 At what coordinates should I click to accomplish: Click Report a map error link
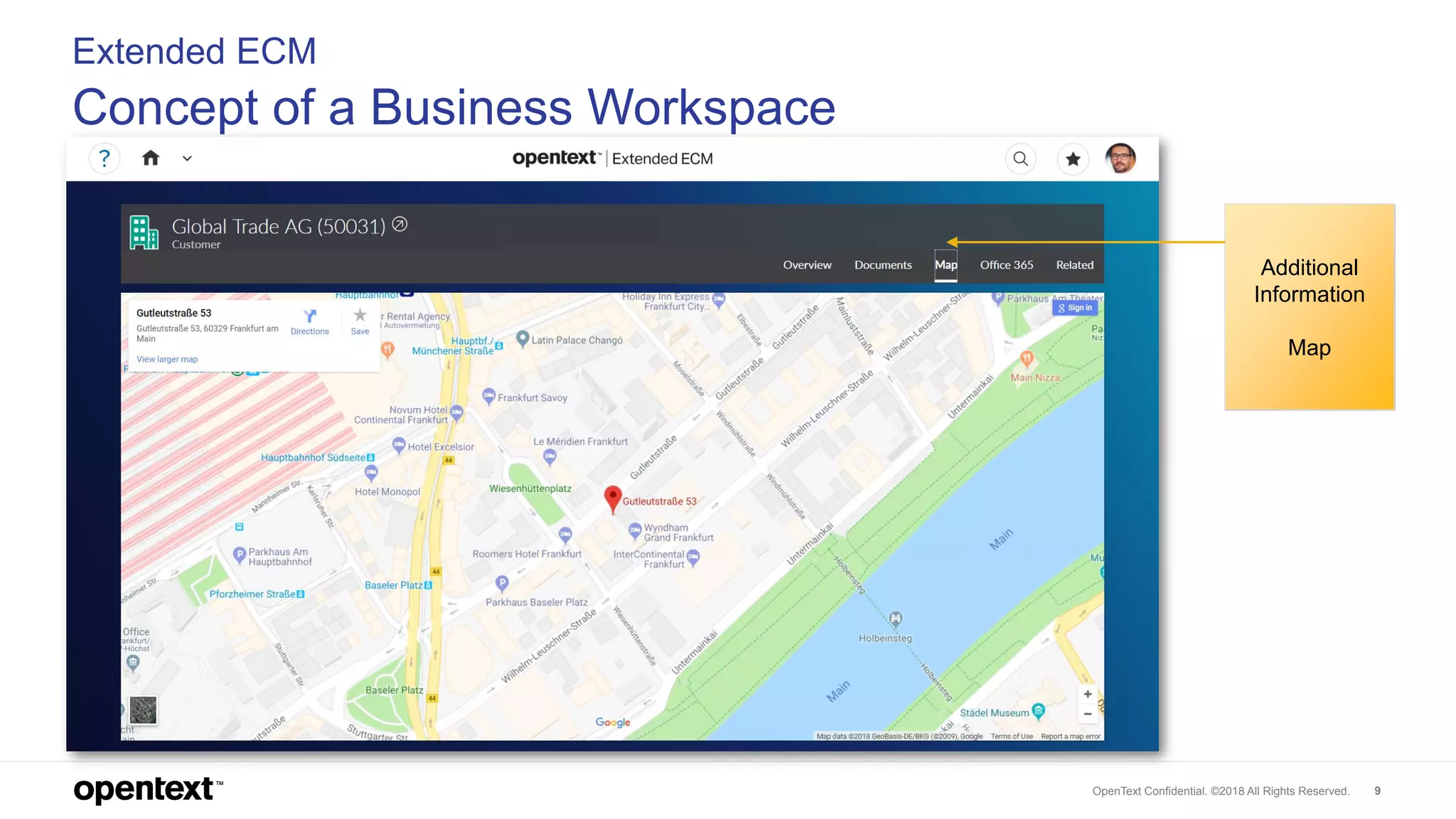click(1071, 737)
